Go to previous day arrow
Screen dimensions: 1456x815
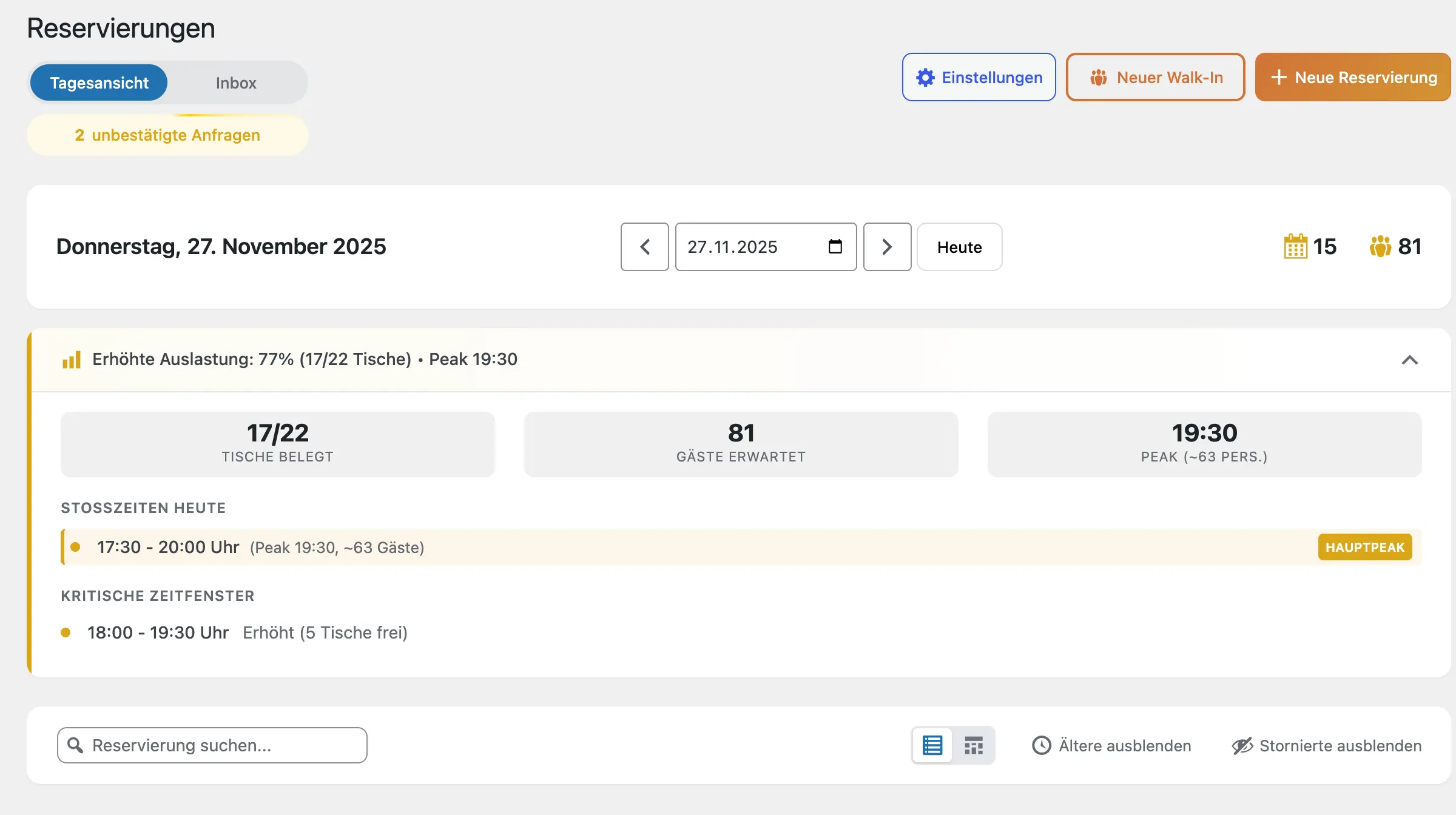(645, 247)
